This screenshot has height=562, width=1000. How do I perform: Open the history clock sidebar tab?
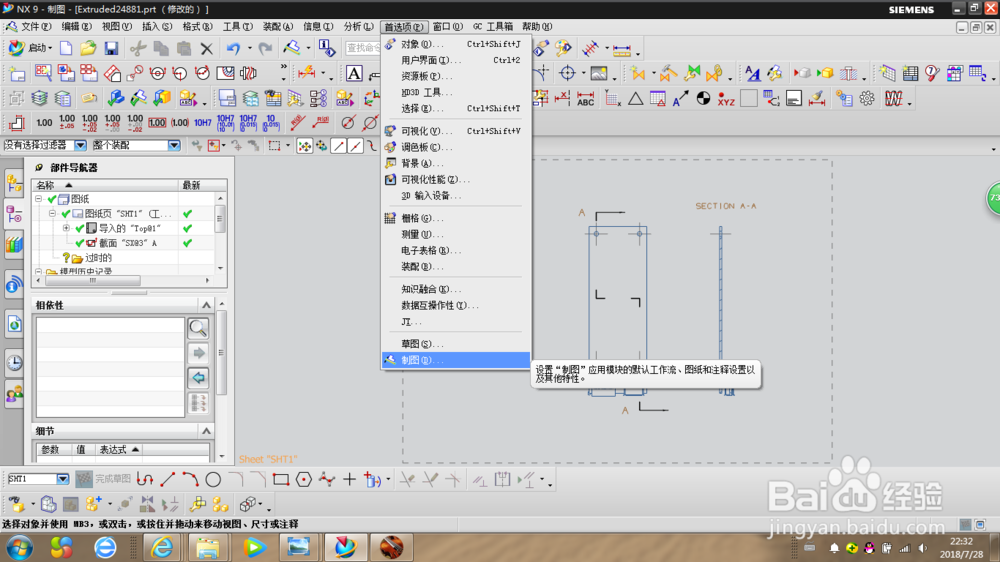pos(14,363)
